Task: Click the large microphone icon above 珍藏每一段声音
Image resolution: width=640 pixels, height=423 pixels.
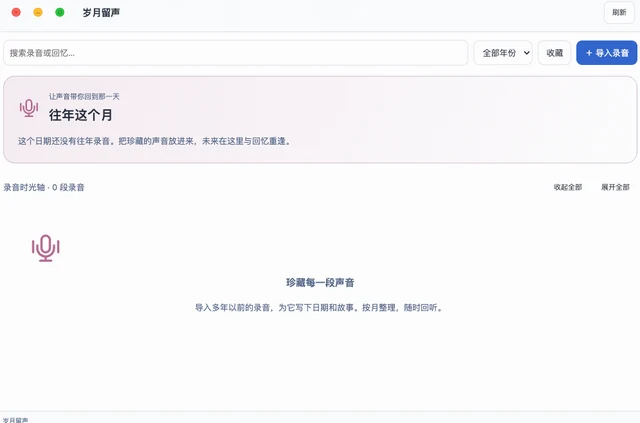Action: click(46, 248)
